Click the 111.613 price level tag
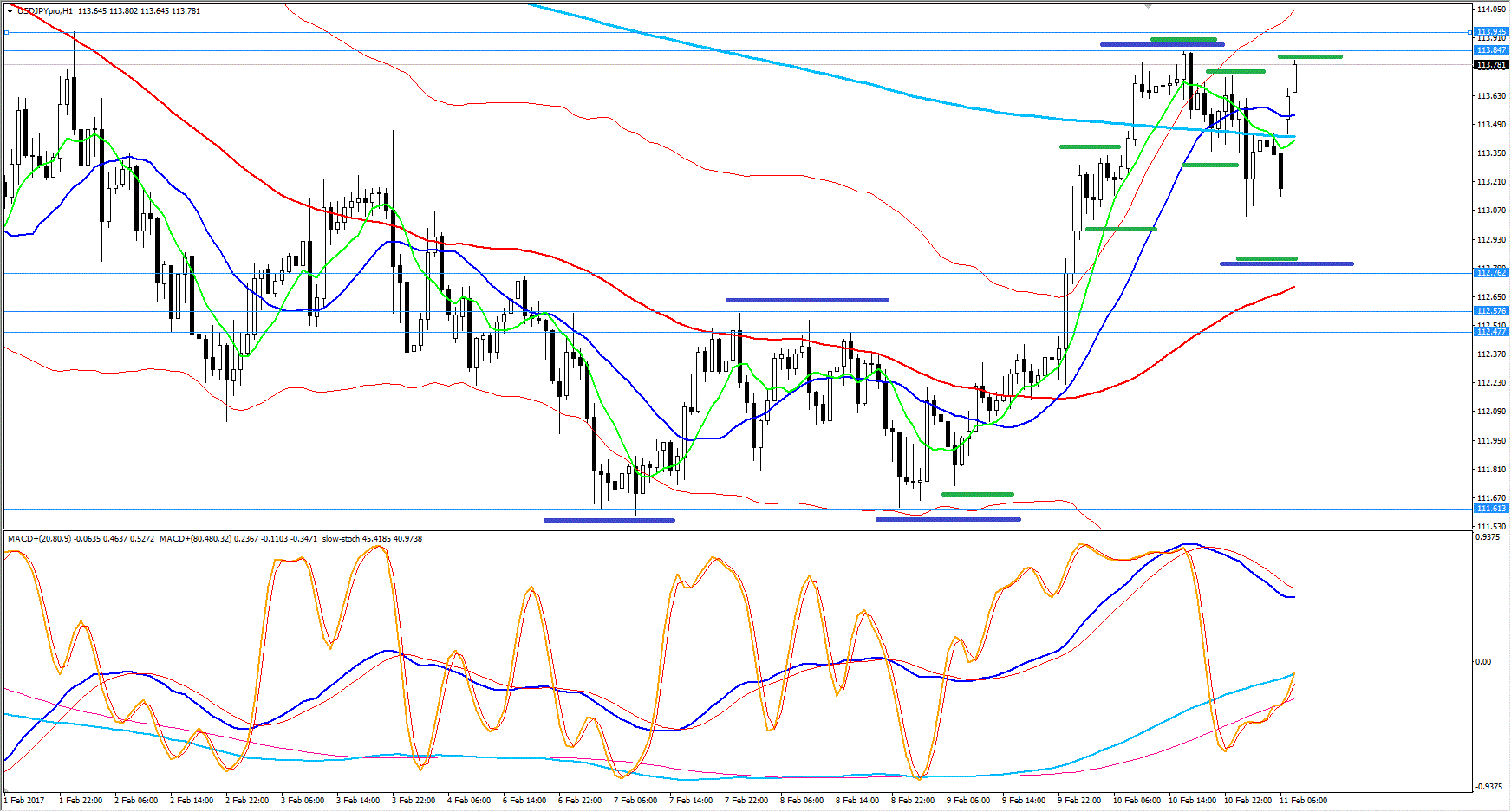The width and height of the screenshot is (1511, 812). 1491,509
